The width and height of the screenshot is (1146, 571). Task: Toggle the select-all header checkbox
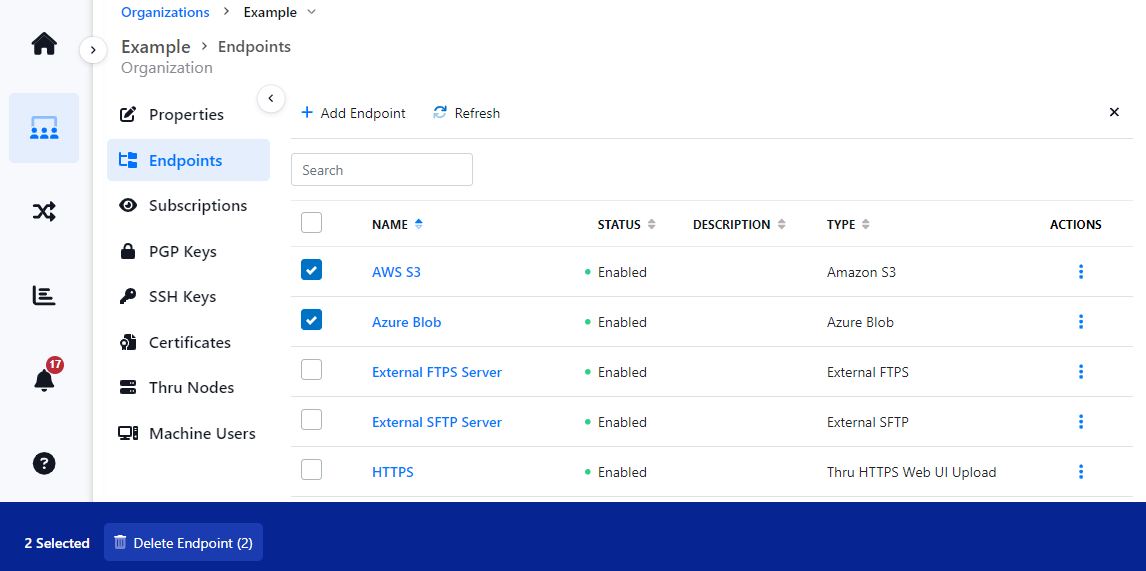pyautogui.click(x=312, y=223)
